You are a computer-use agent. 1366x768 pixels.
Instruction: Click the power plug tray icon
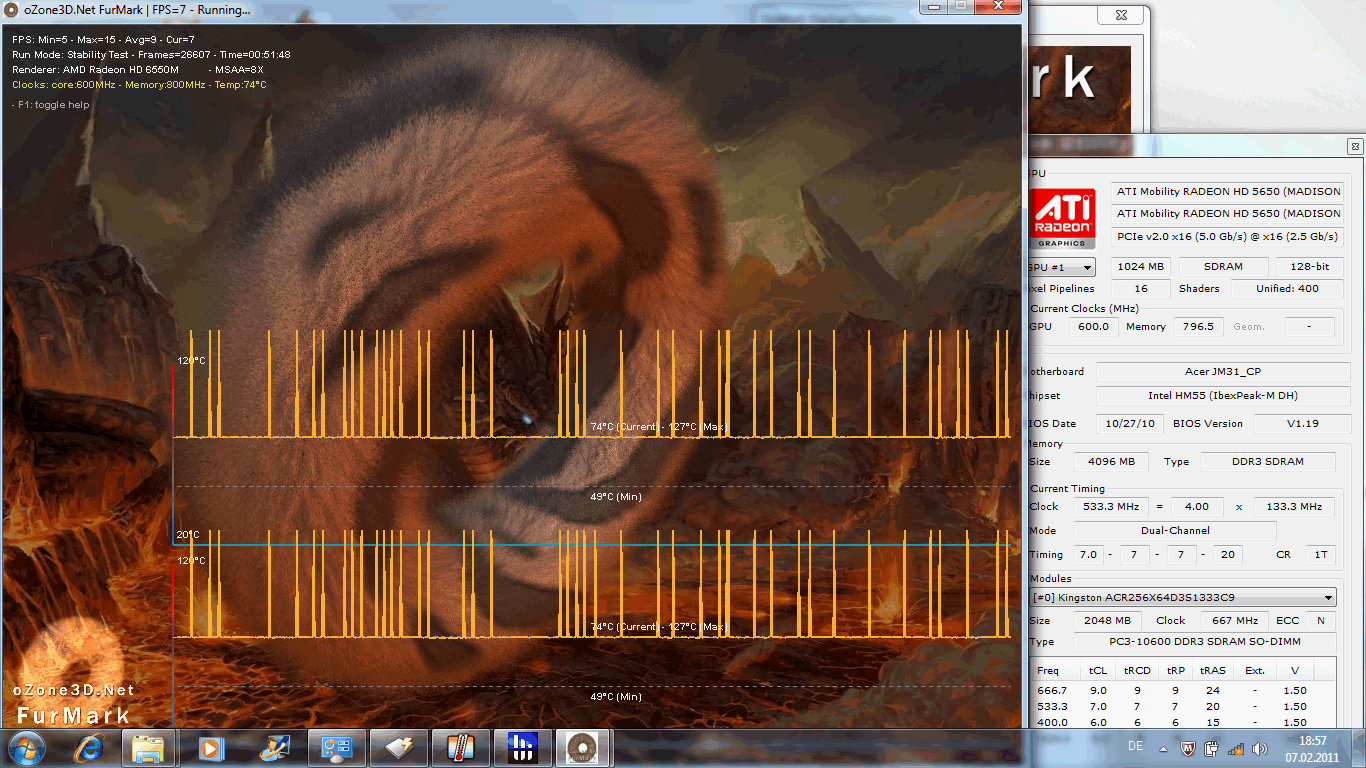[1211, 748]
